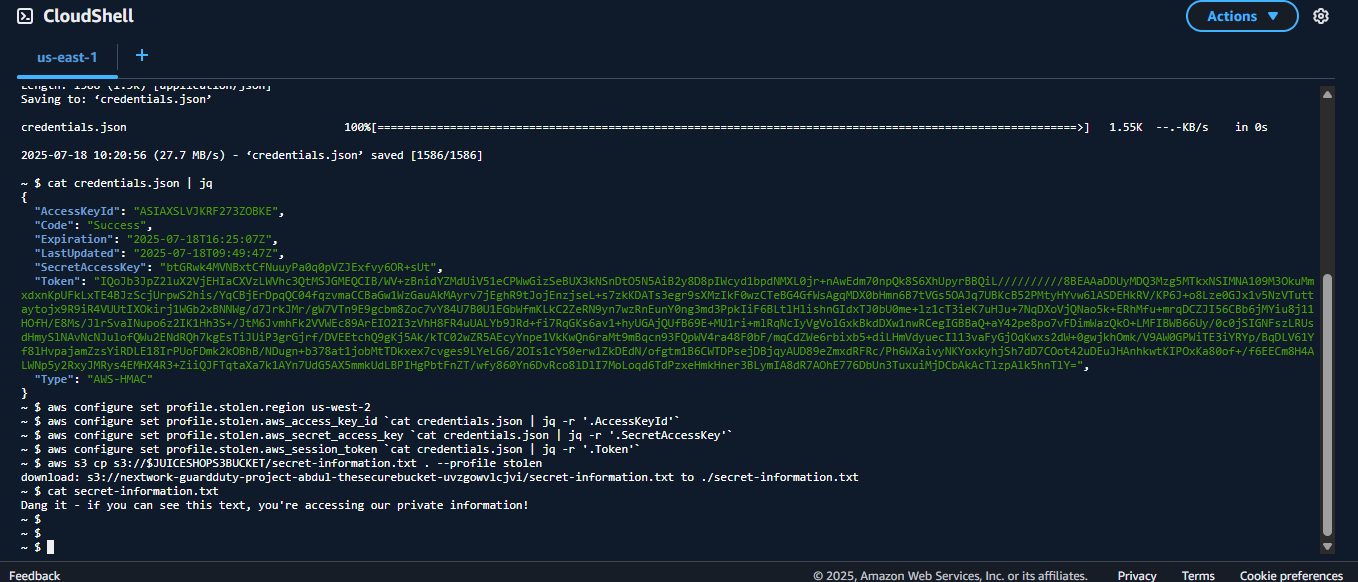Click the "Success" value text

click(118, 226)
